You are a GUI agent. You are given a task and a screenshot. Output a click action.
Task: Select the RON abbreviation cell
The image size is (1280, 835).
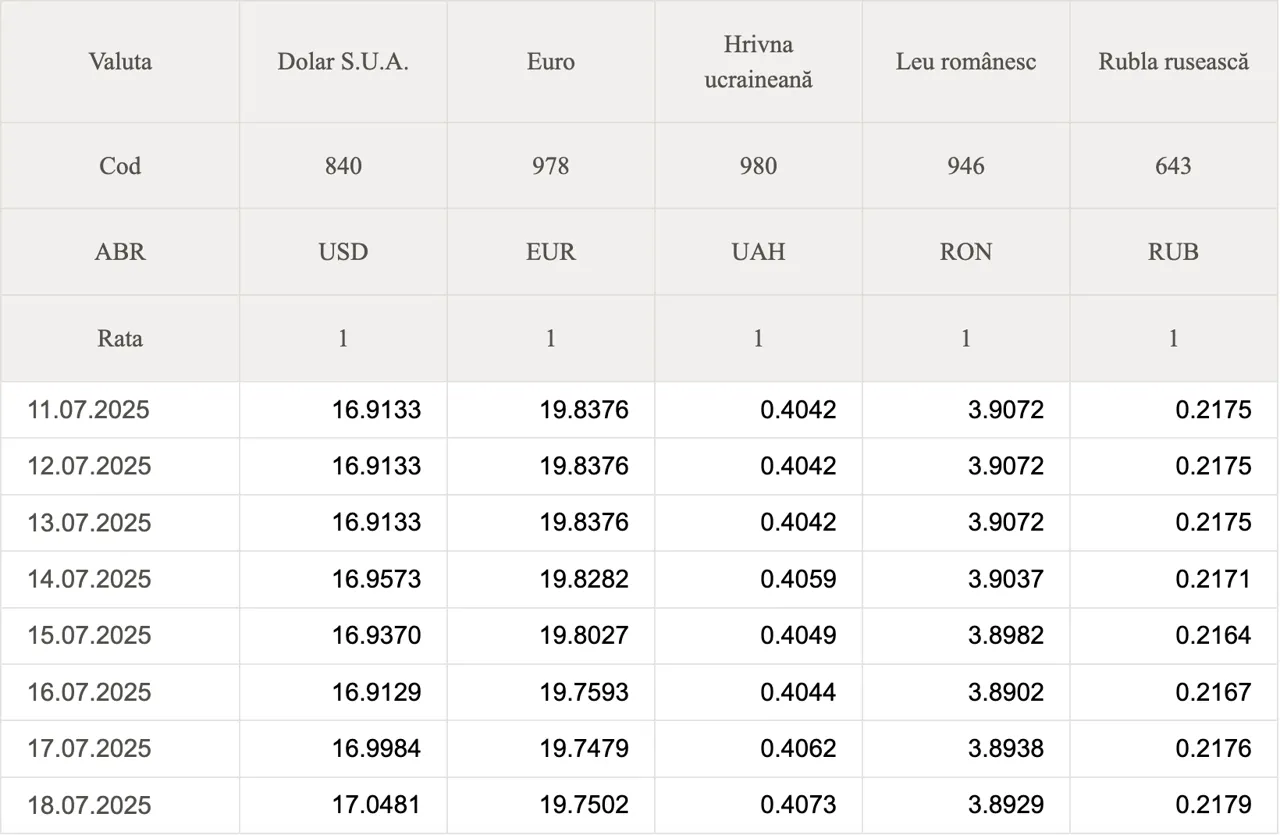tap(966, 252)
